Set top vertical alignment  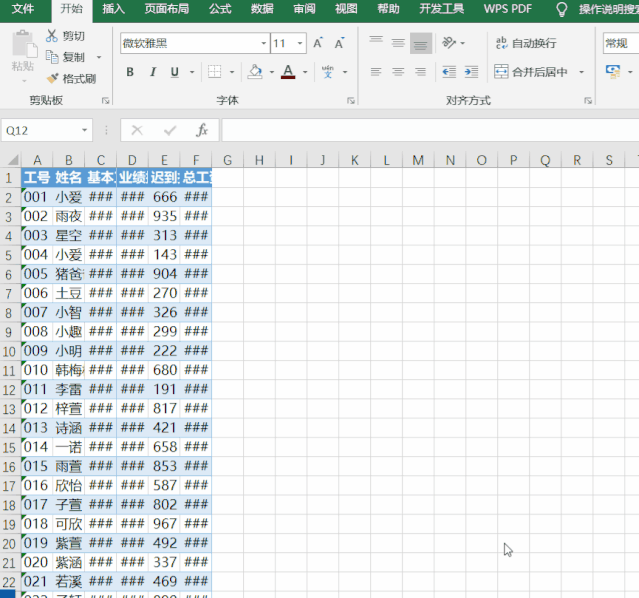(376, 42)
